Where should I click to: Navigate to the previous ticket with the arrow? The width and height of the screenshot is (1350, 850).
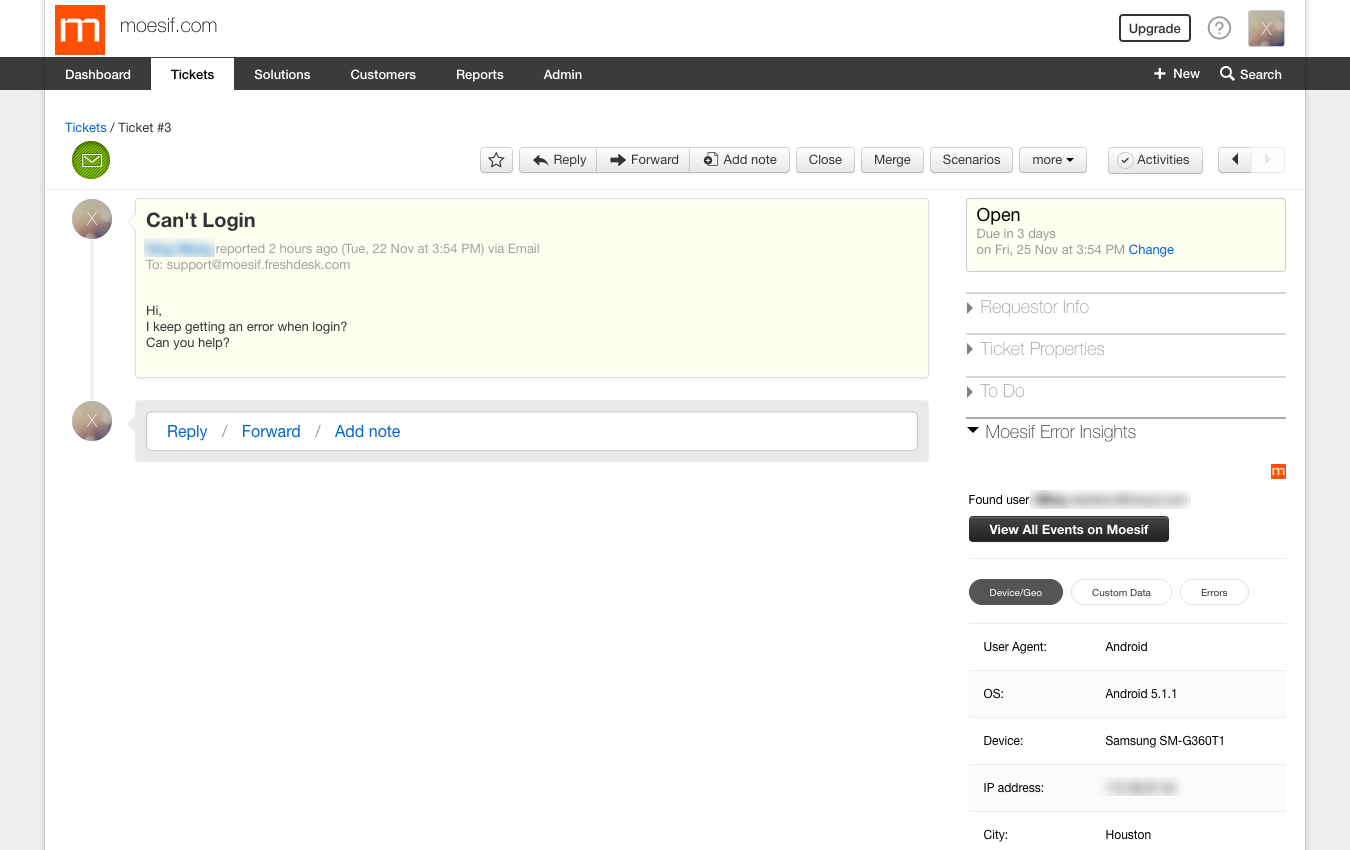(1234, 159)
